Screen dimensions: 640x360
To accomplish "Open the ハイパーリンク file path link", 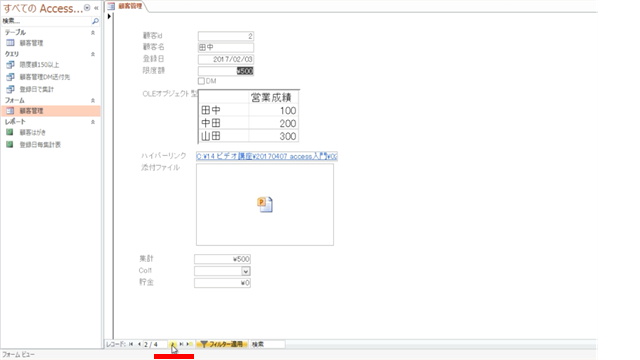I will point(267,156).
